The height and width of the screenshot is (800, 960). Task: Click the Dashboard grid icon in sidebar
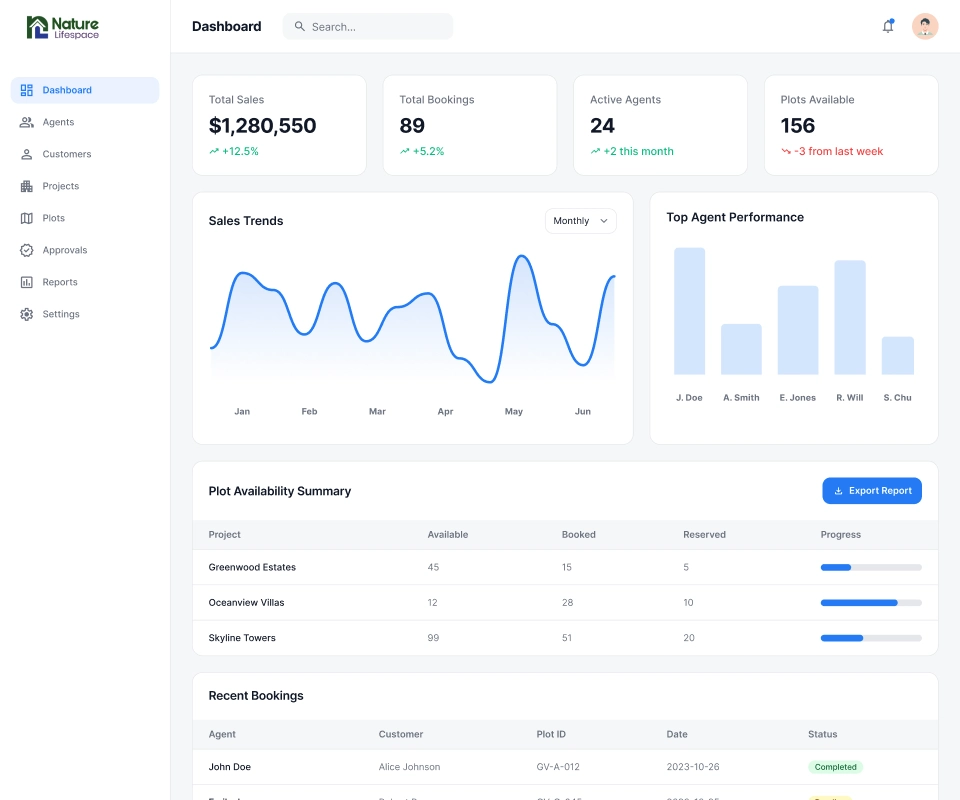pos(26,90)
